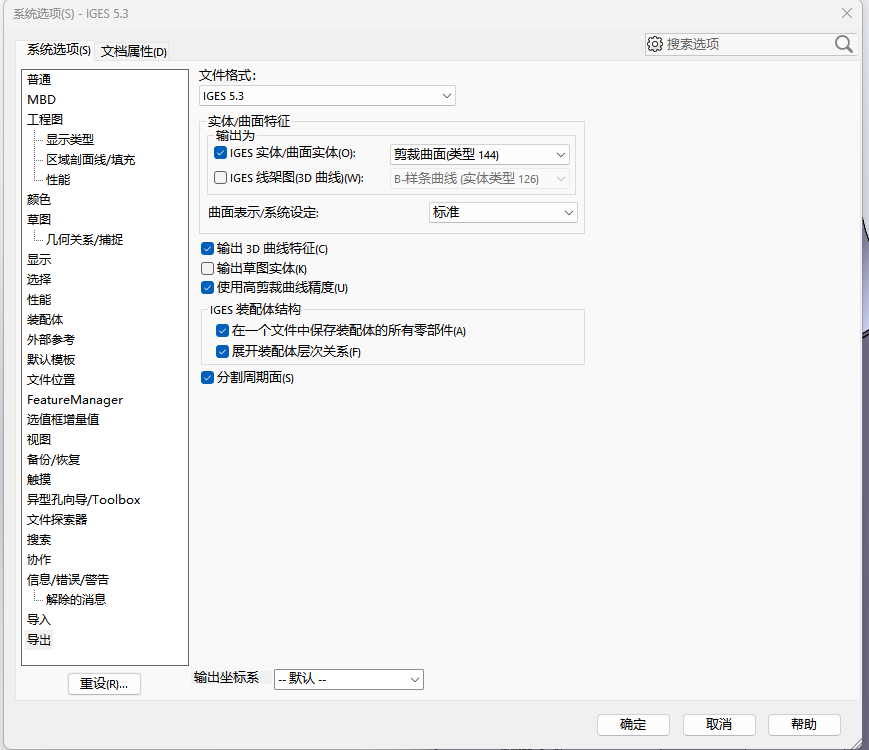Select 触摸 in the options tree
Image resolution: width=869 pixels, height=750 pixels.
coord(39,479)
